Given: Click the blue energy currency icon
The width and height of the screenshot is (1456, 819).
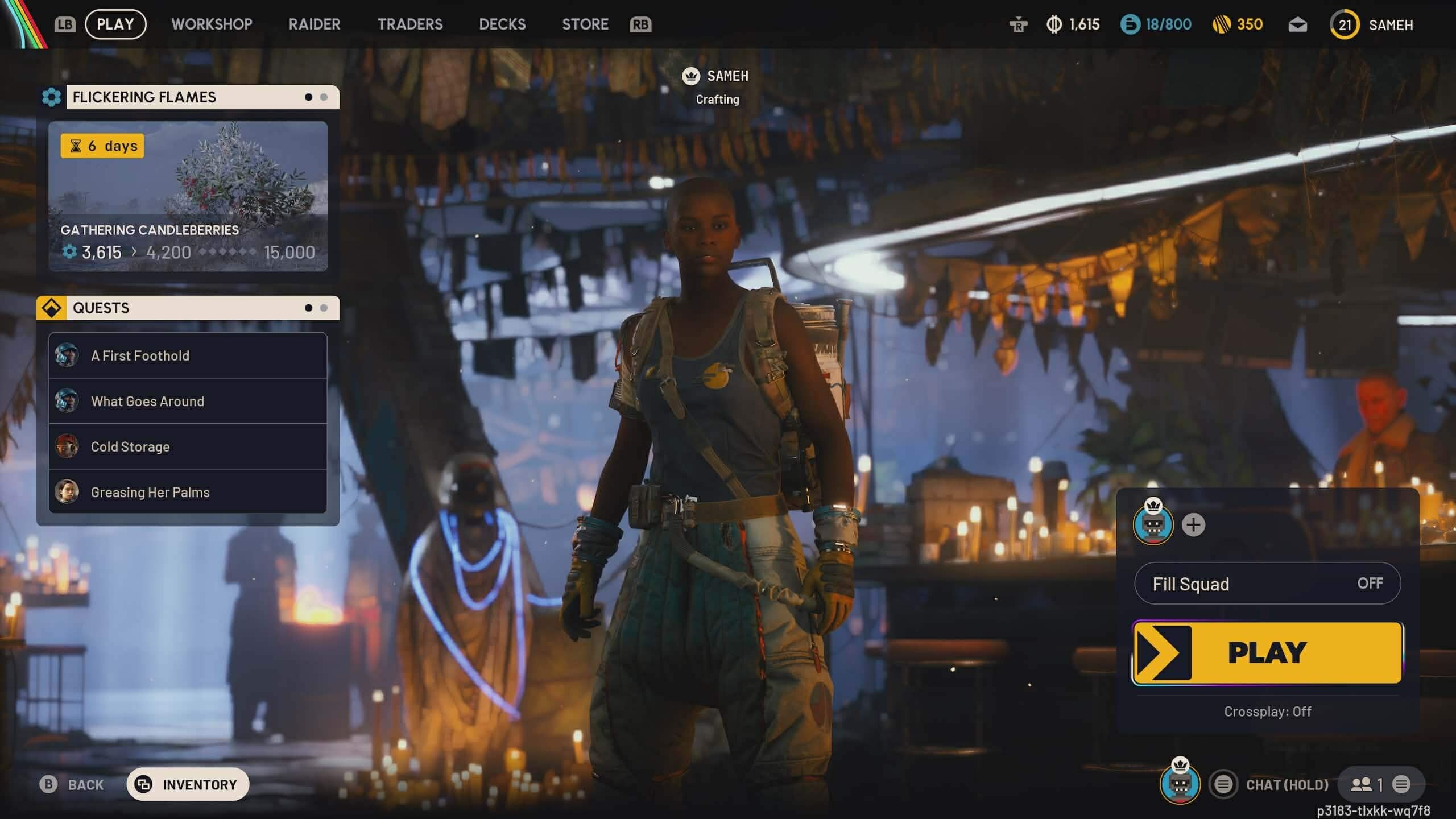Looking at the screenshot, I should pos(1130,24).
